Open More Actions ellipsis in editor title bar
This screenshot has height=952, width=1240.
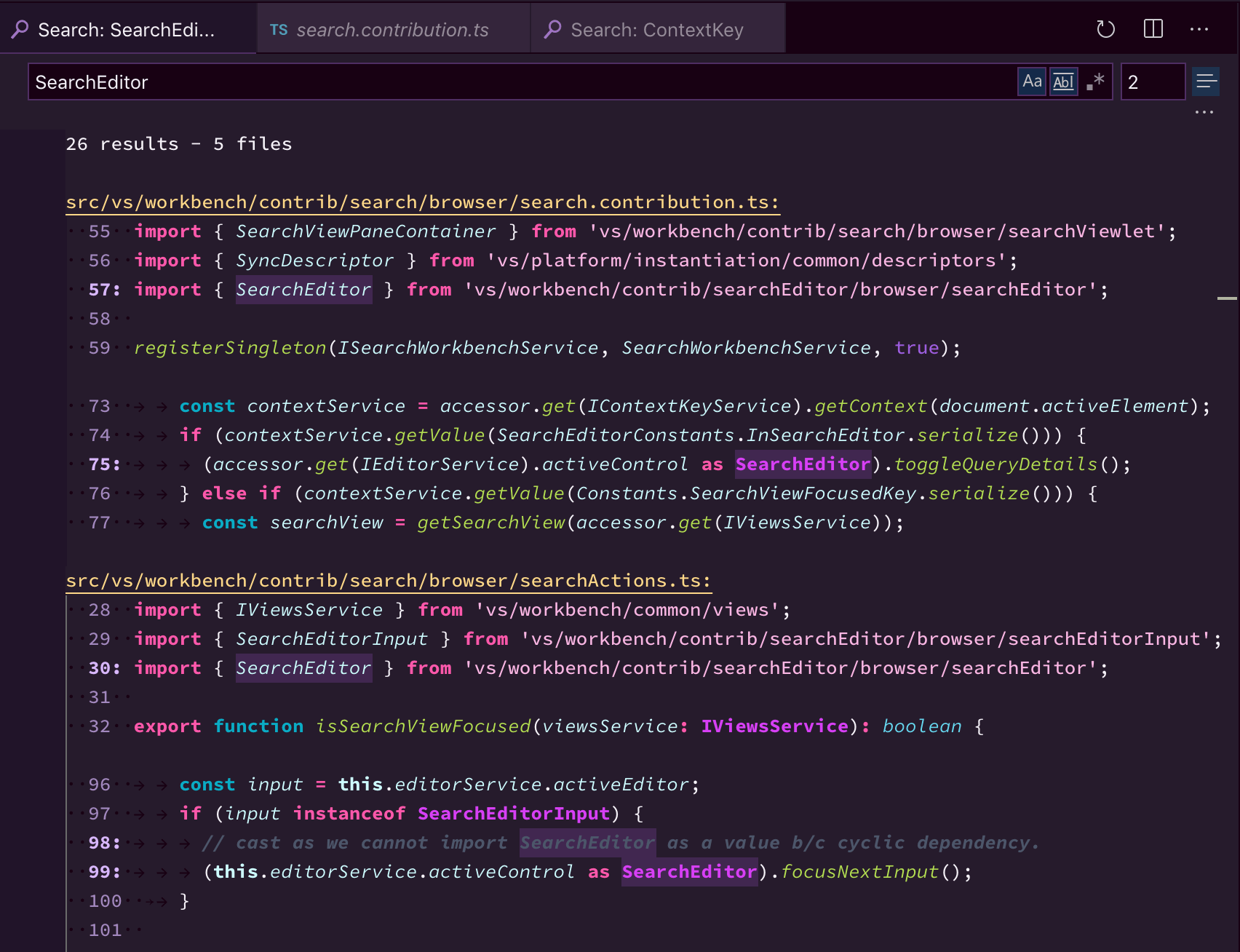click(1201, 30)
